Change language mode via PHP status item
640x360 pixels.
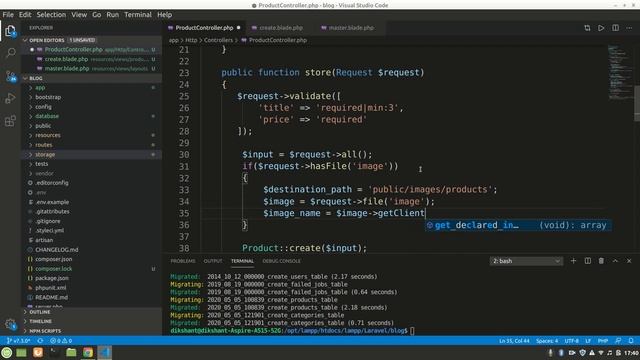click(603, 340)
